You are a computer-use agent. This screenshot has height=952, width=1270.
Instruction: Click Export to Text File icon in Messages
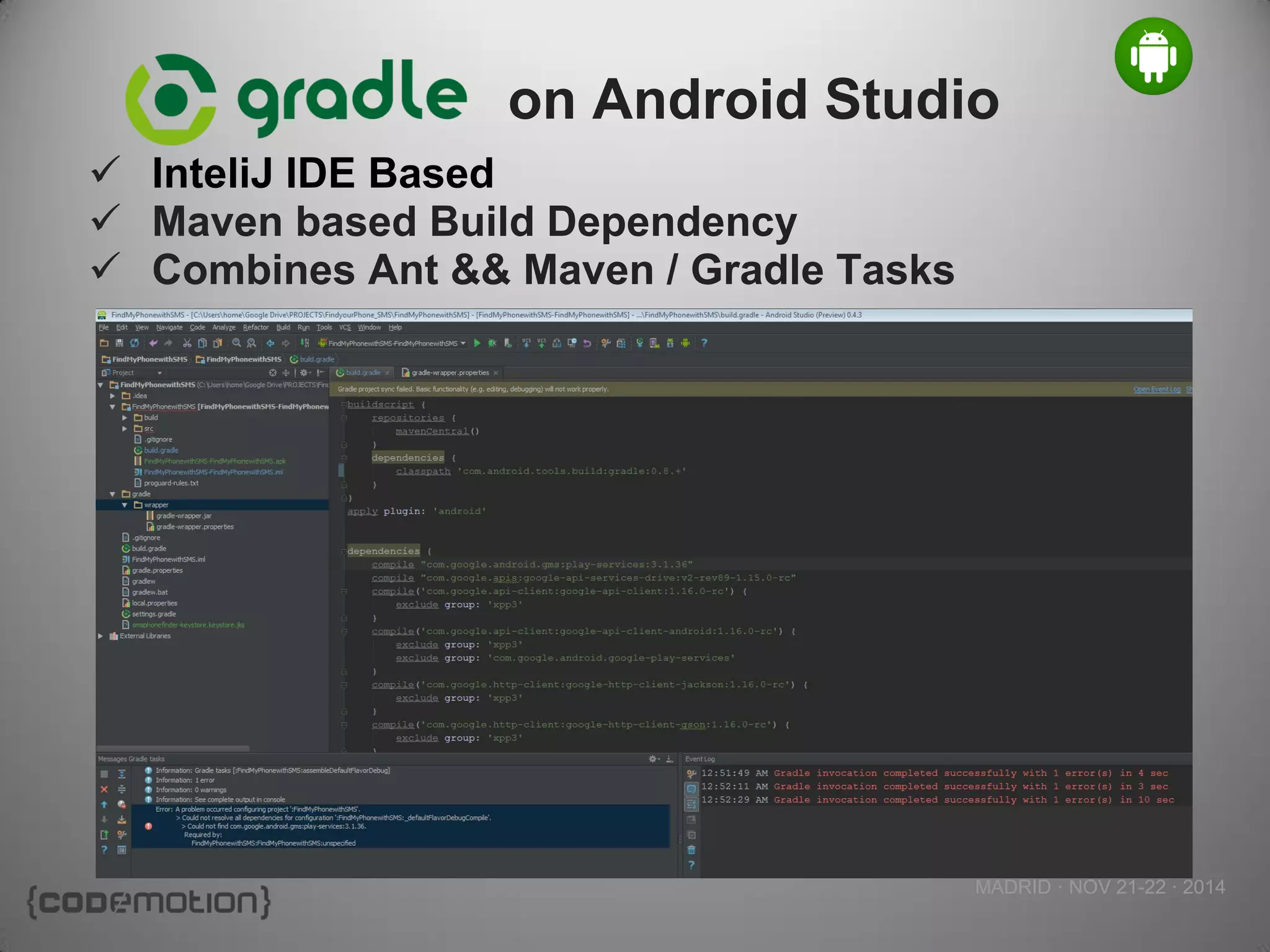tap(104, 835)
